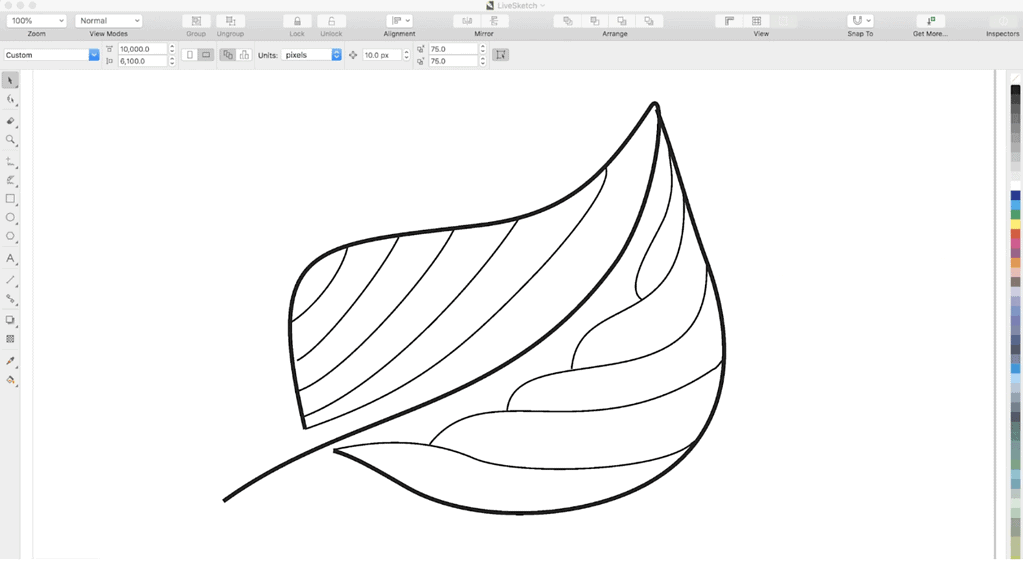
Task: Click the Lock toolbar icon
Action: point(297,21)
